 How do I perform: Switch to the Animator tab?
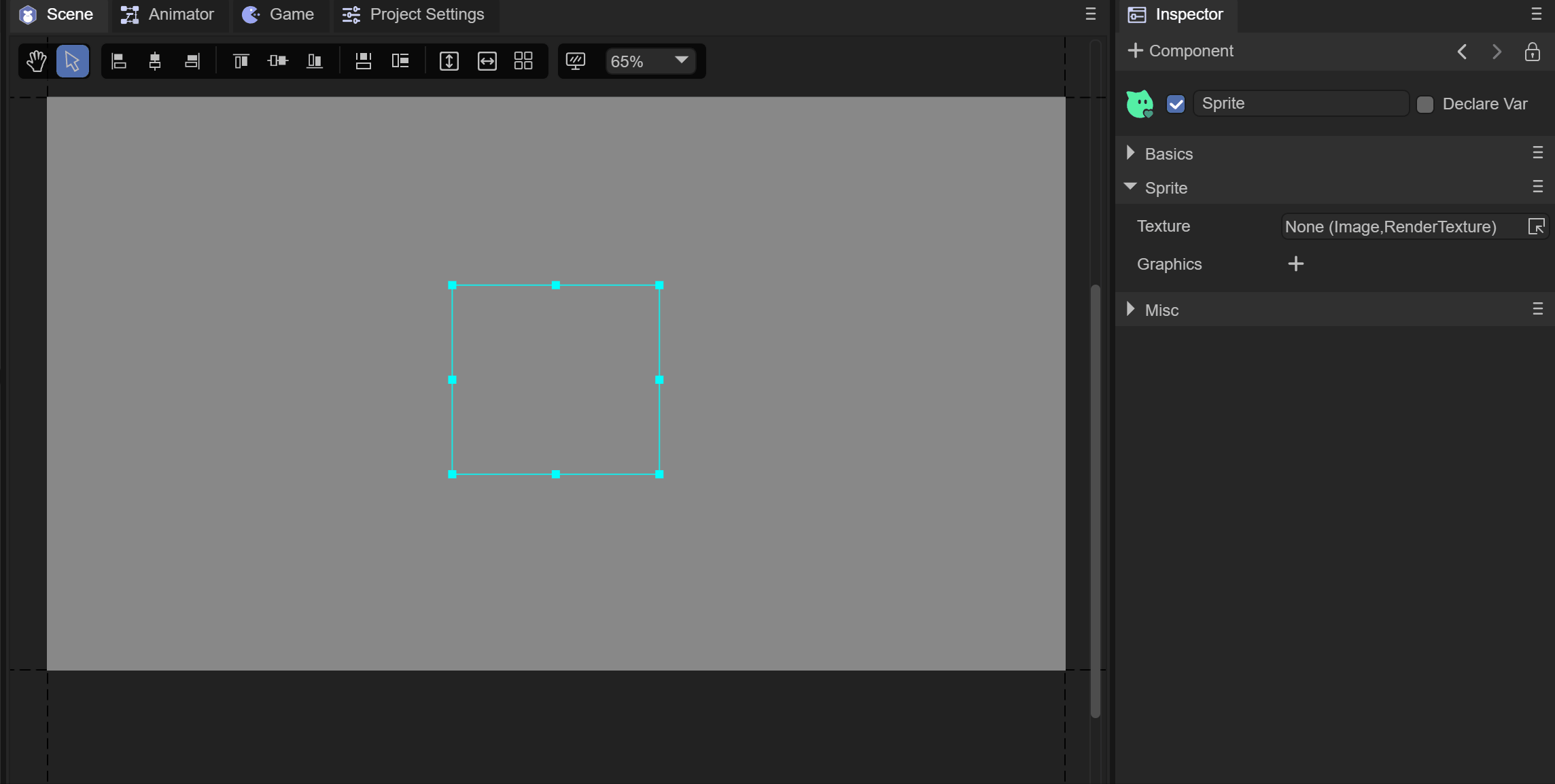point(168,14)
